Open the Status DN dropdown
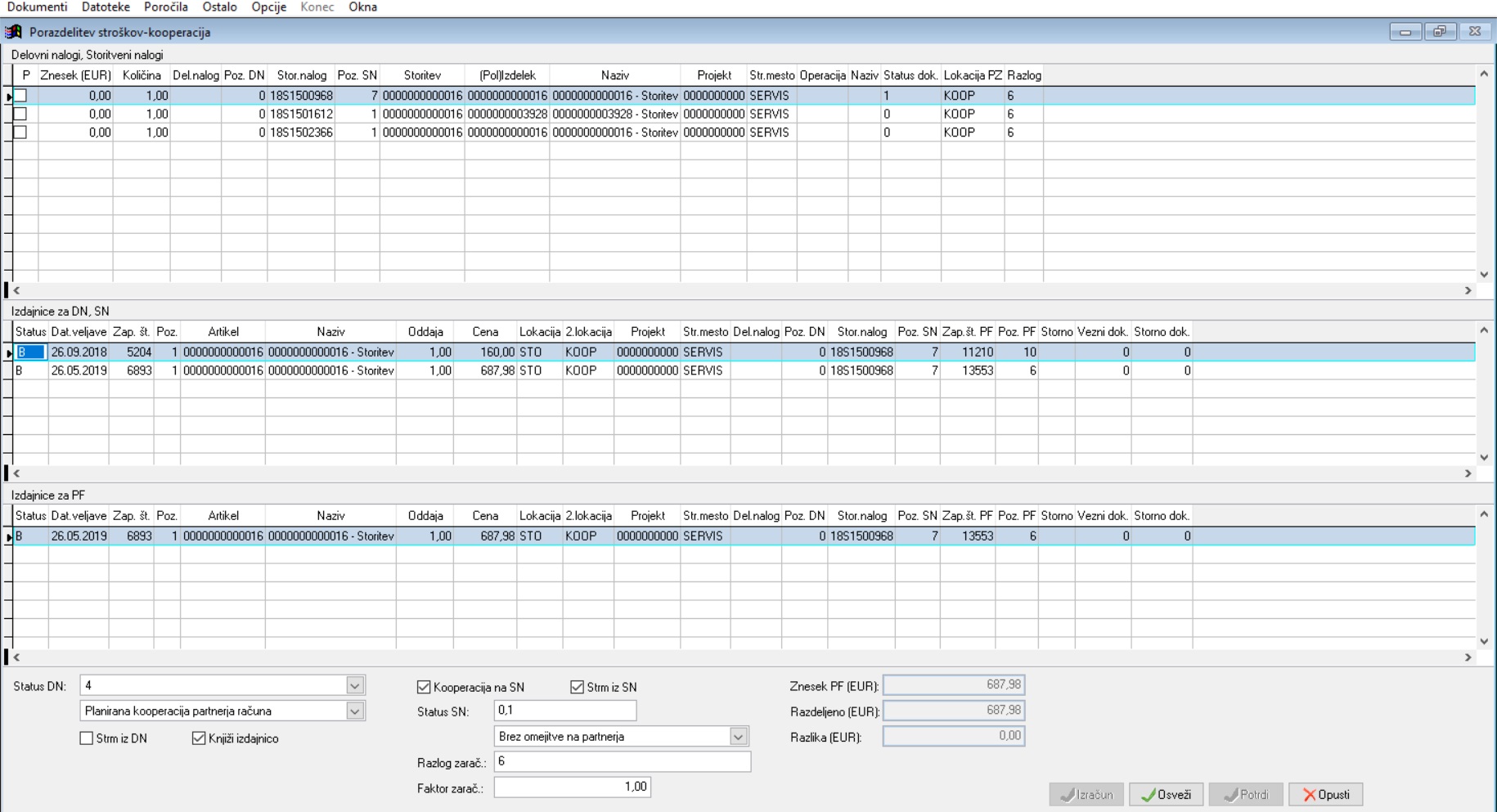Image resolution: width=1497 pixels, height=812 pixels. pyautogui.click(x=354, y=685)
